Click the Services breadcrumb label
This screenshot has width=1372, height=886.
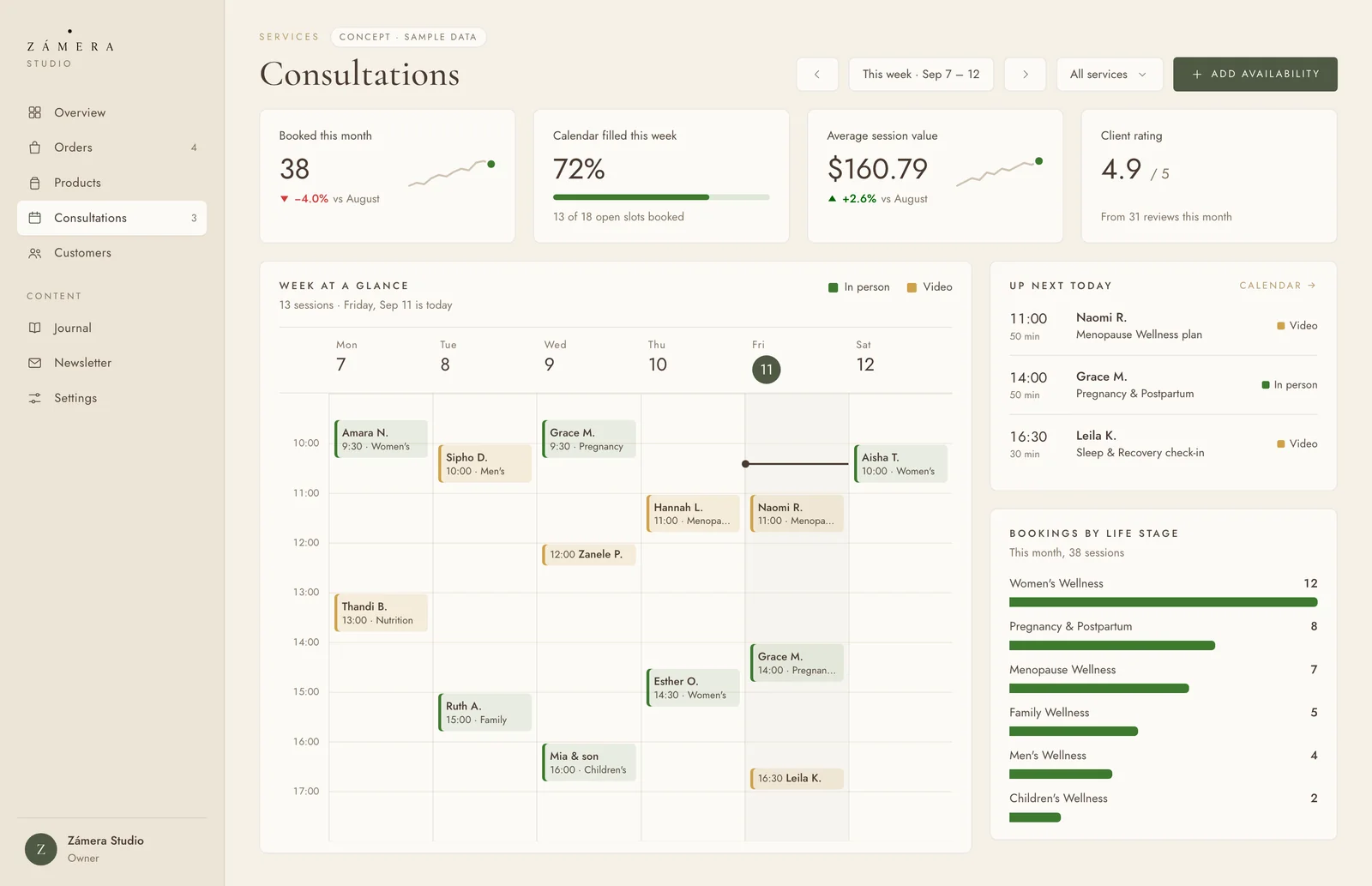289,37
